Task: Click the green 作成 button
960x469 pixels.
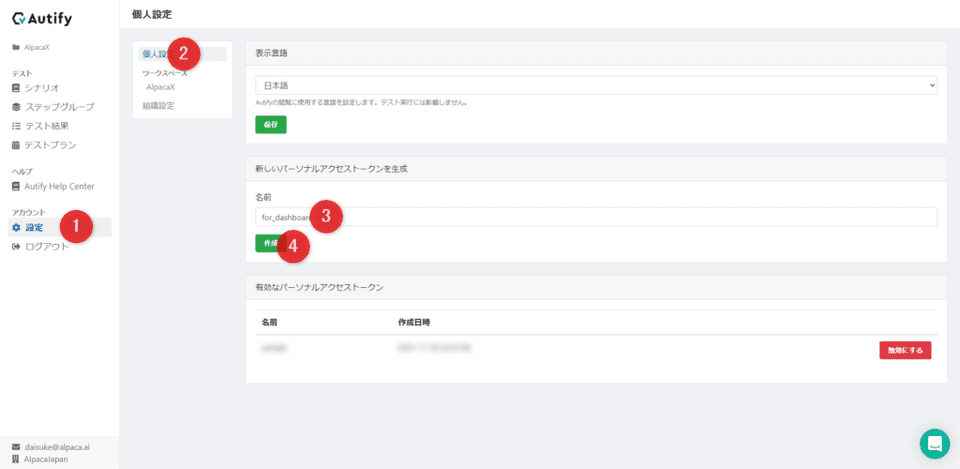Action: click(x=267, y=243)
